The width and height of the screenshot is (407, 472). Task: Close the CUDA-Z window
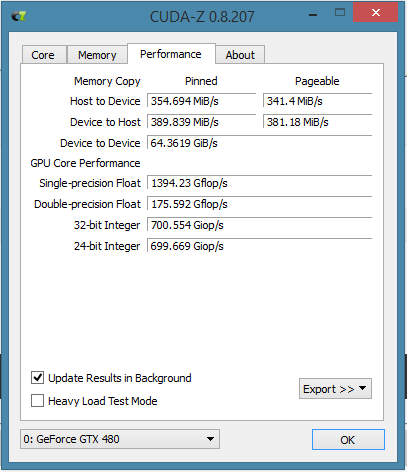coord(376,13)
